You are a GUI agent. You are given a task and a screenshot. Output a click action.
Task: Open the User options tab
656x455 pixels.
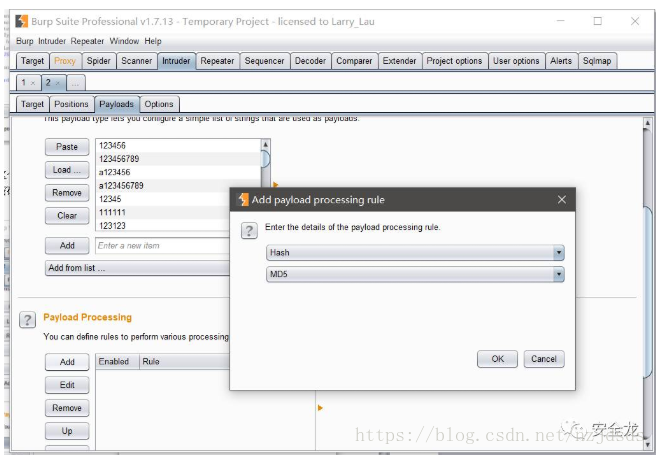coord(516,61)
